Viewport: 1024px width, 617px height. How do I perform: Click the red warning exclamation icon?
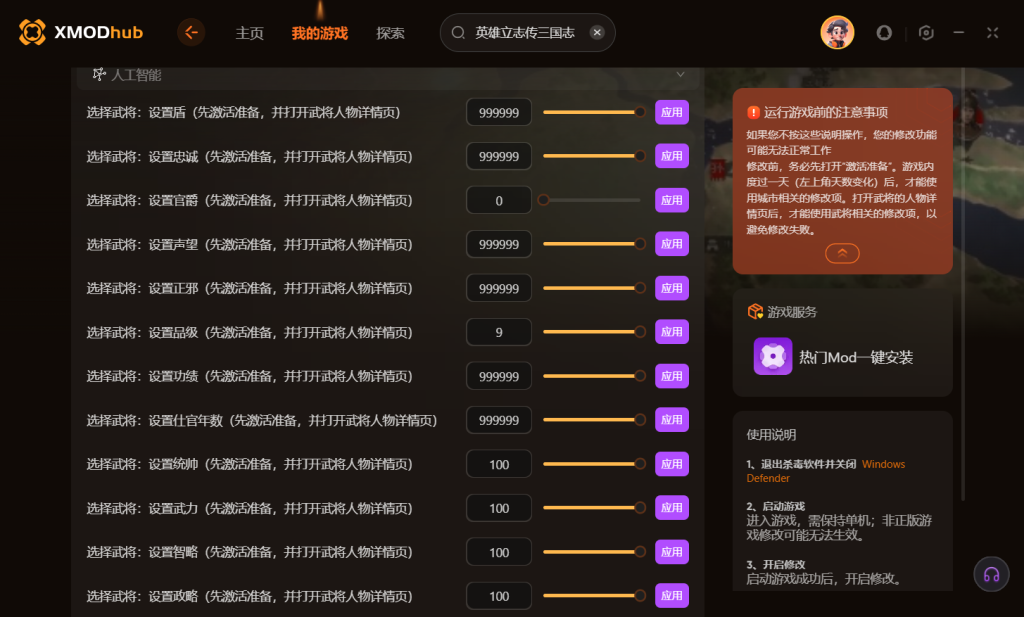[x=753, y=112]
